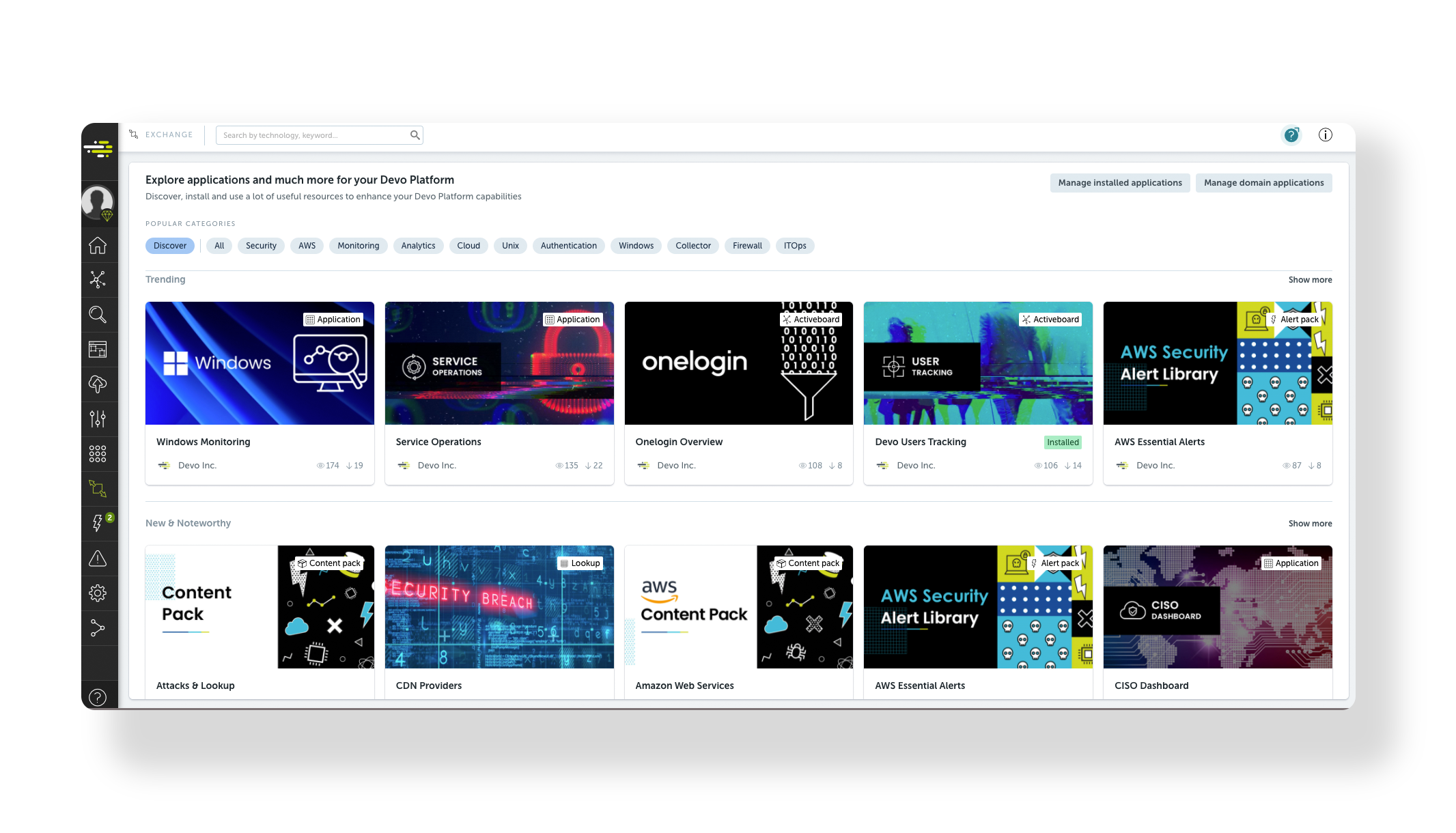1456x833 pixels.
Task: Click the teal help question mark icon
Action: (x=1291, y=135)
